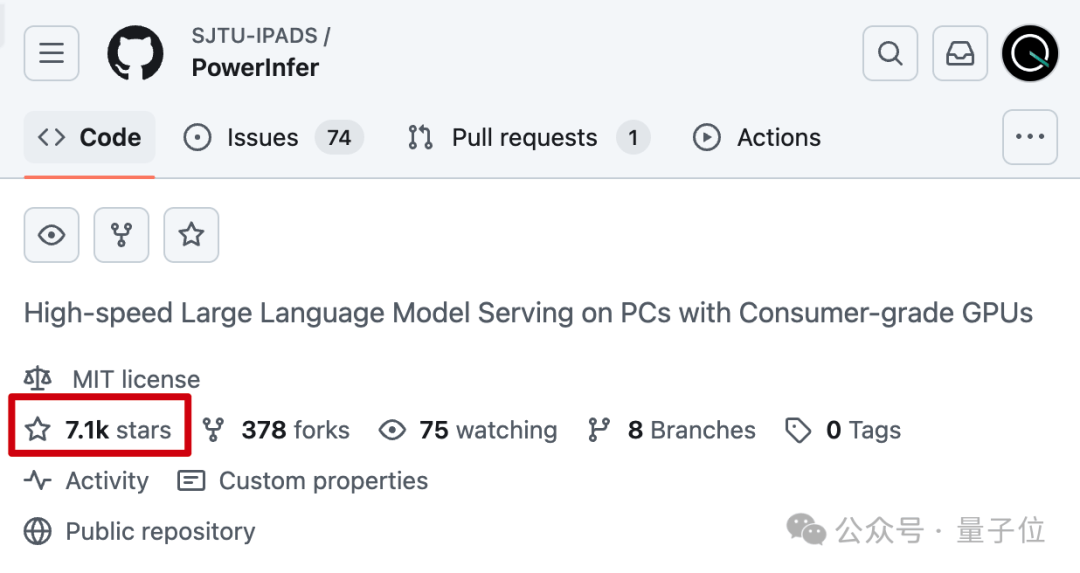1080x573 pixels.
Task: Click the GitHub Octocat logo
Action: pos(135,53)
